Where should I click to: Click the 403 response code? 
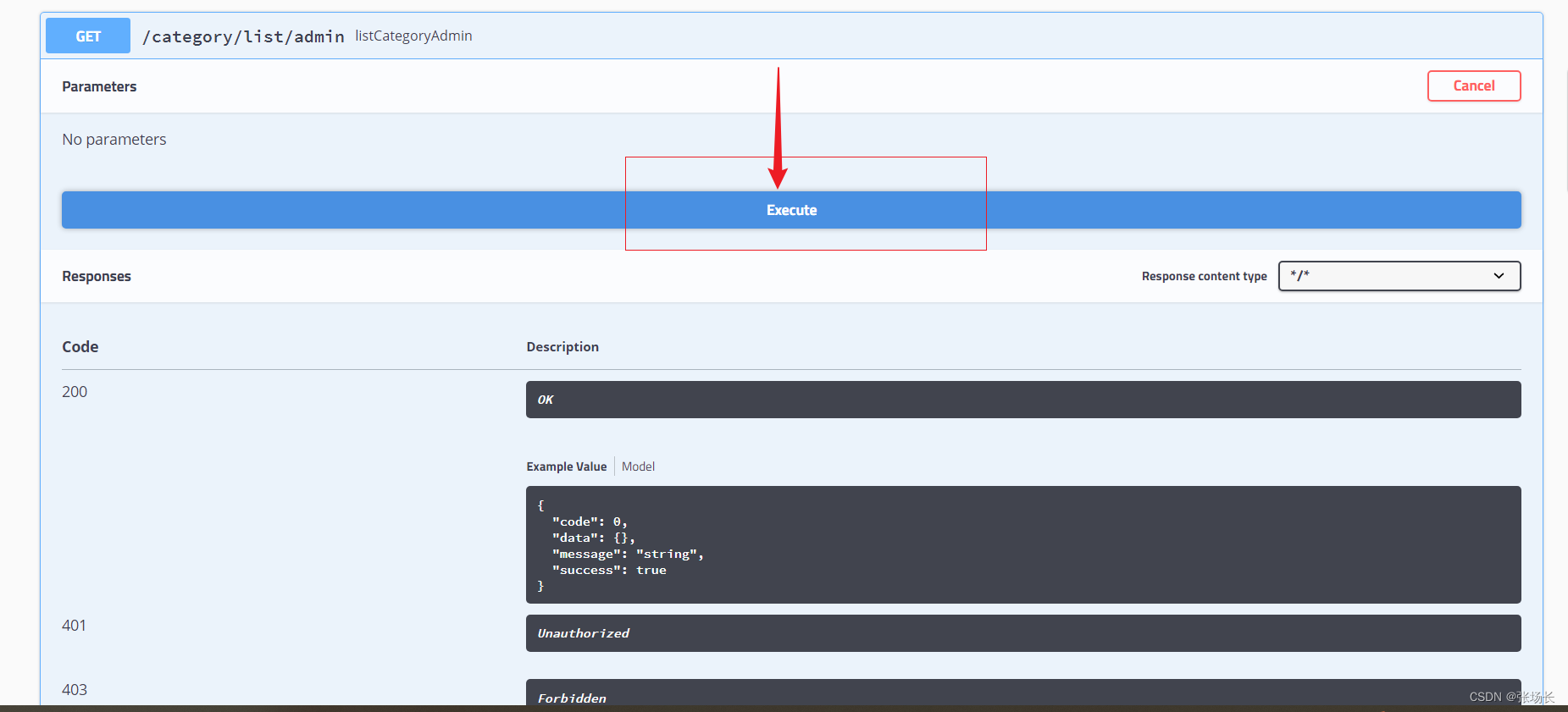pyautogui.click(x=75, y=690)
